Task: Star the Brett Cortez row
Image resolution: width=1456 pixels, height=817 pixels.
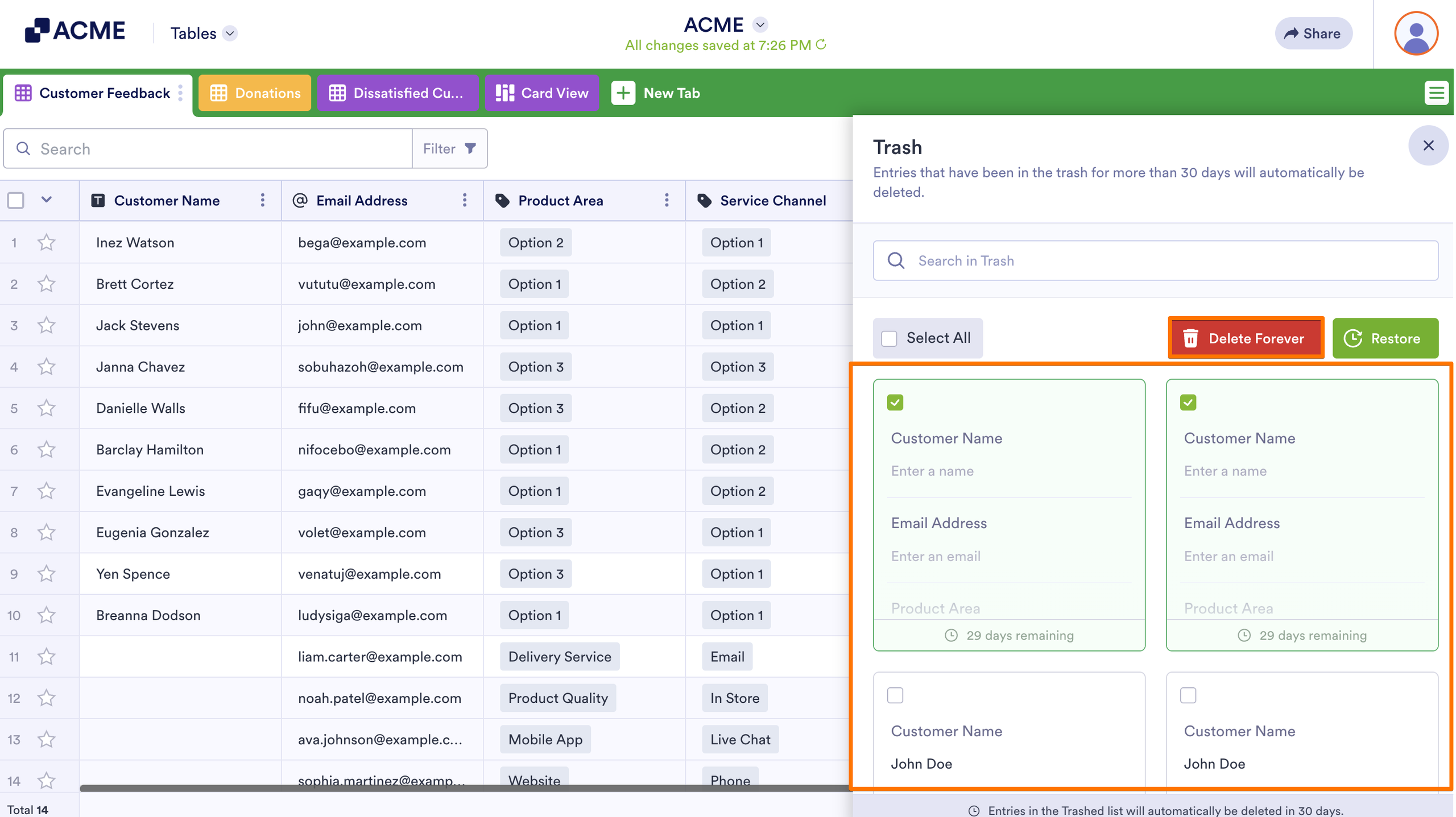Action: [46, 284]
